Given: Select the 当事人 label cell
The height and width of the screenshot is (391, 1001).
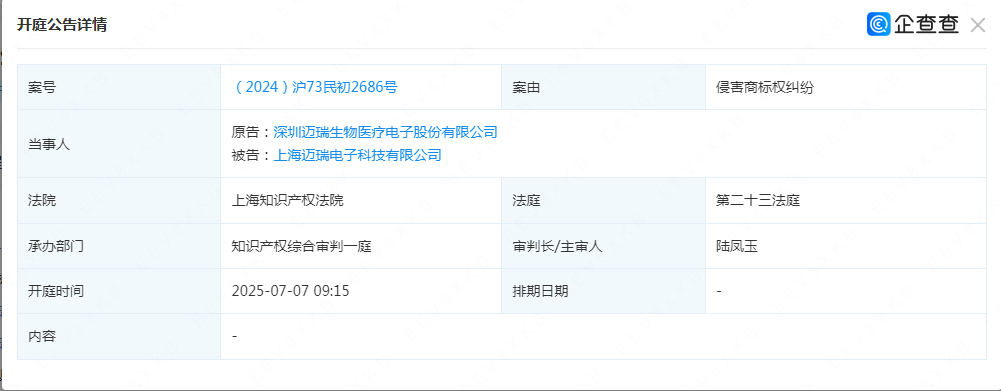Looking at the screenshot, I should coord(119,144).
